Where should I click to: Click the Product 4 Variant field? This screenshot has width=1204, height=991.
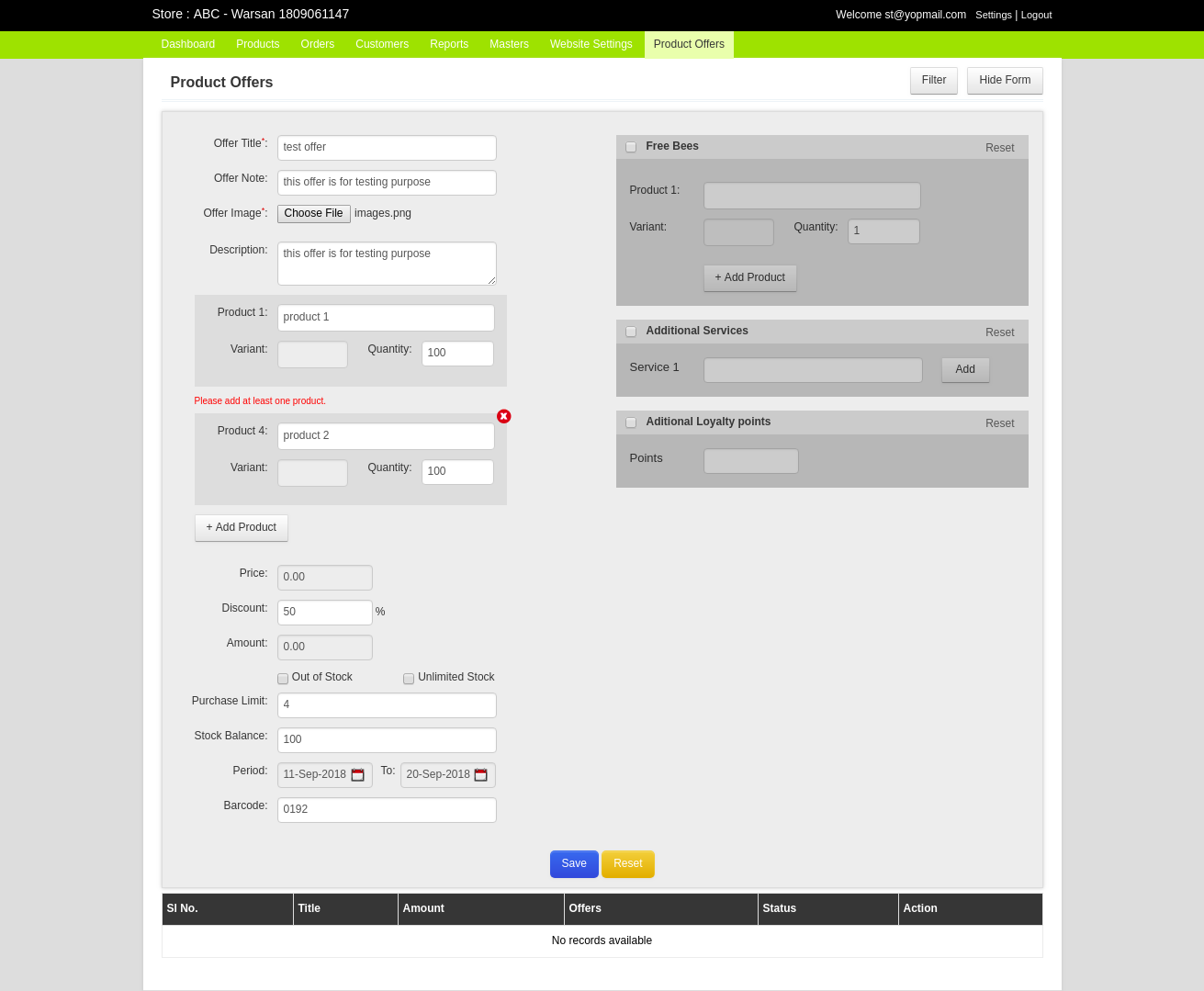point(312,473)
